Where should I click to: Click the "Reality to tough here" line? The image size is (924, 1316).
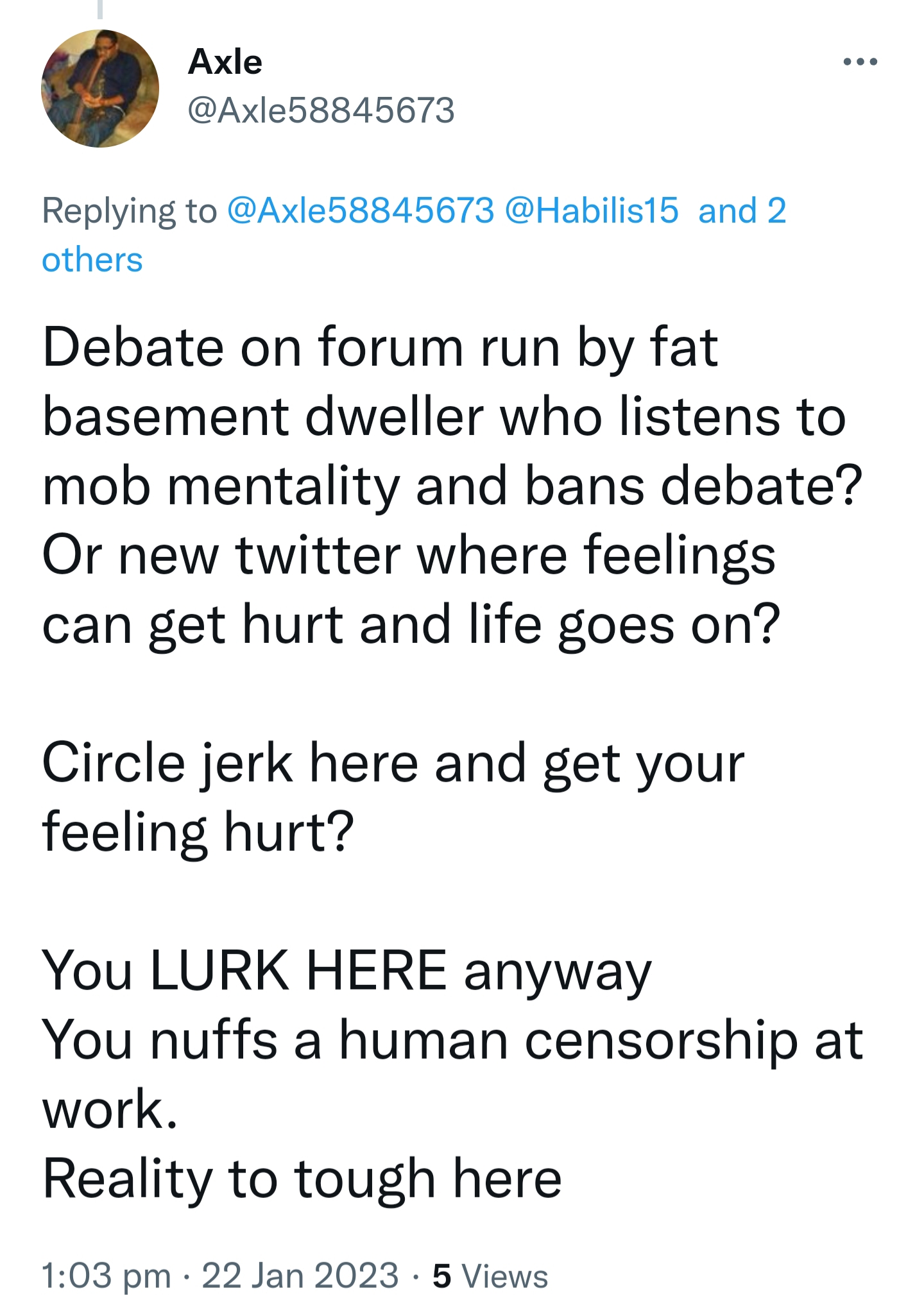point(302,1178)
